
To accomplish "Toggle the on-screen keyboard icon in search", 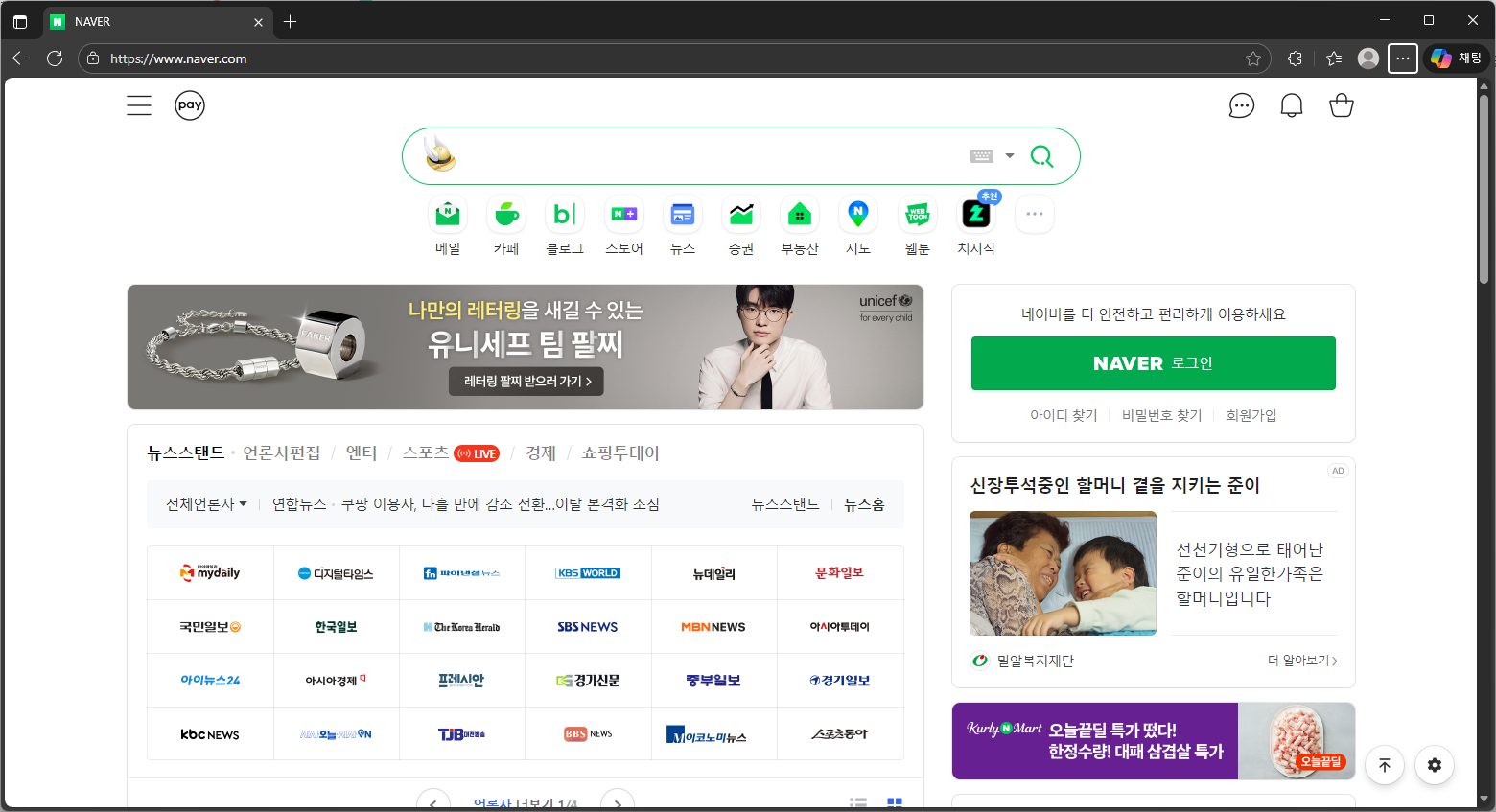I will [981, 155].
